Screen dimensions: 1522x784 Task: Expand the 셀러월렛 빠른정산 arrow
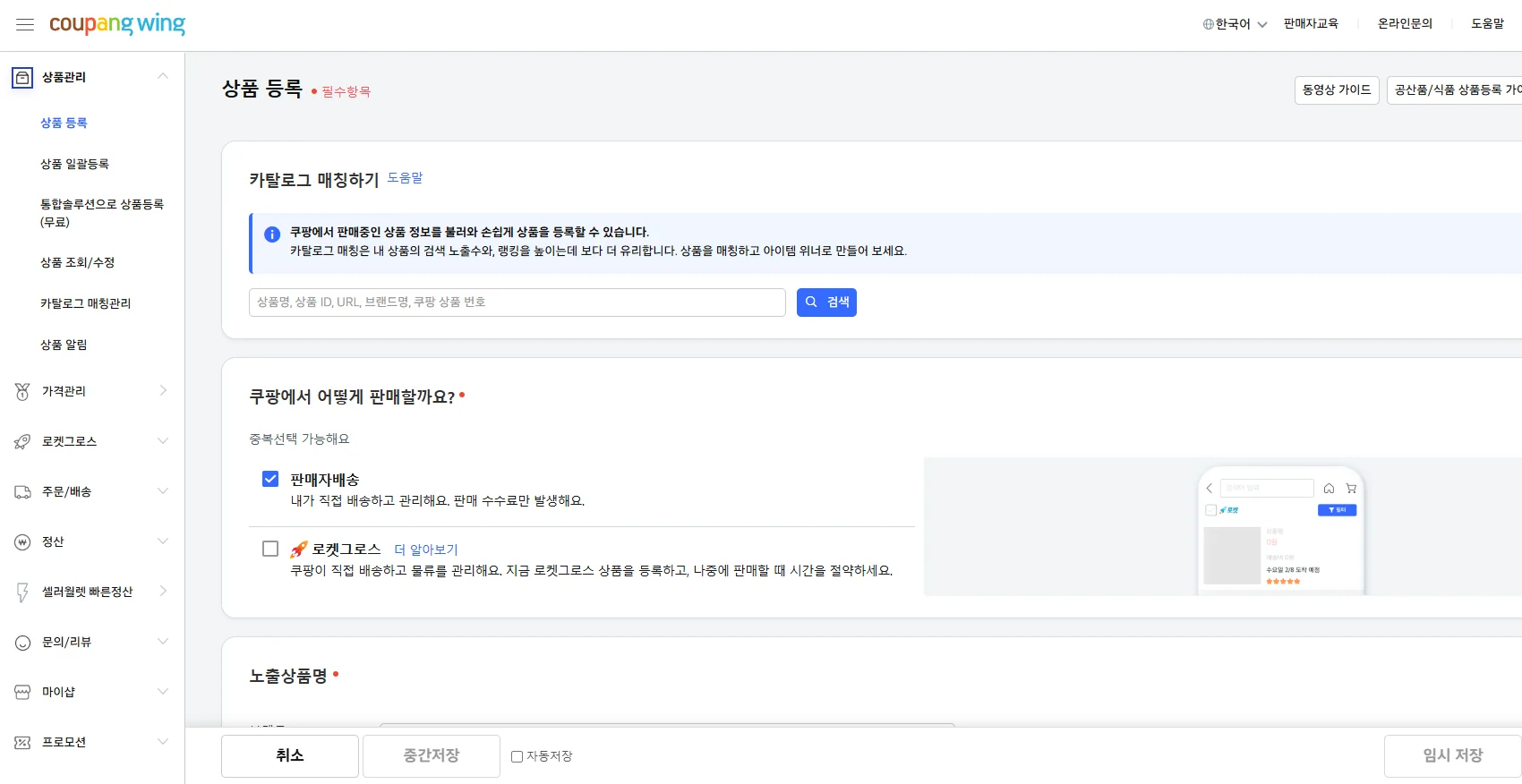coord(163,591)
